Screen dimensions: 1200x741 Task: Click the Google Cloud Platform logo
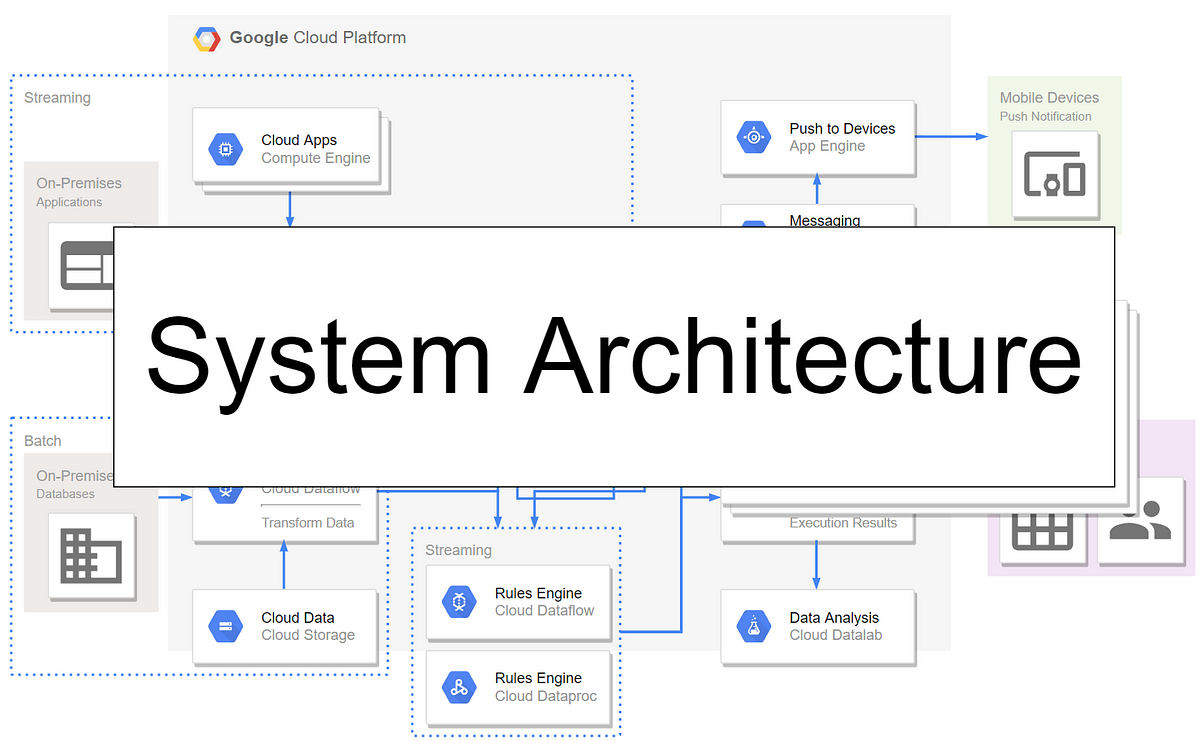pos(207,39)
